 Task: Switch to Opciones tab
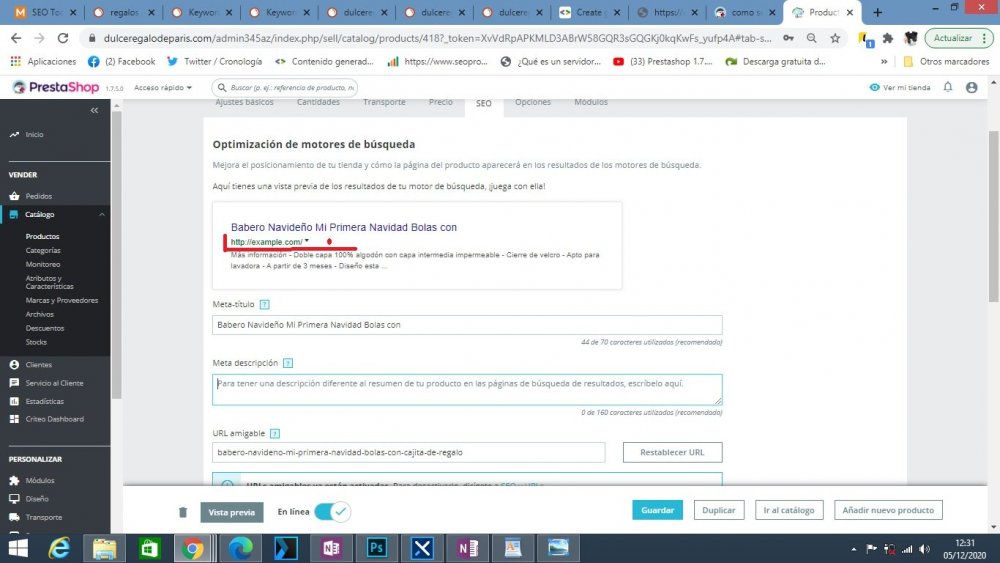pos(533,102)
